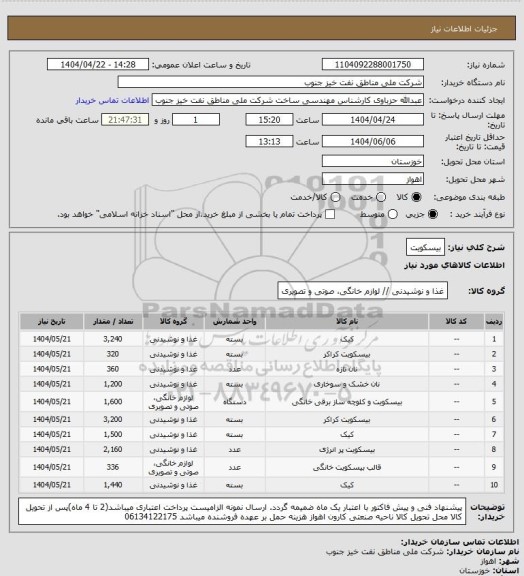The image size is (524, 576).
Task: Select the جزیی purchase type radio
Action: (433, 214)
